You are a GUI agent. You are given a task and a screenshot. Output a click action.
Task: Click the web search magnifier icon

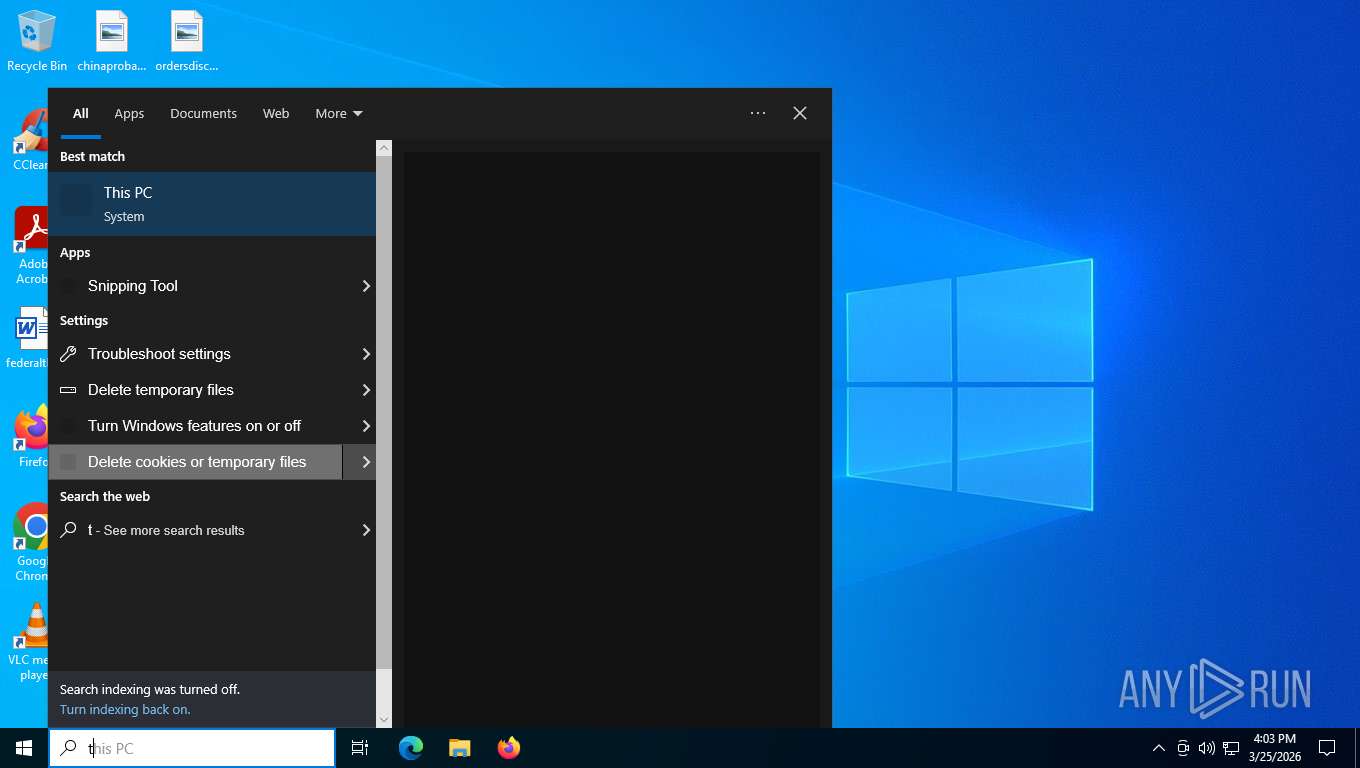(x=68, y=530)
